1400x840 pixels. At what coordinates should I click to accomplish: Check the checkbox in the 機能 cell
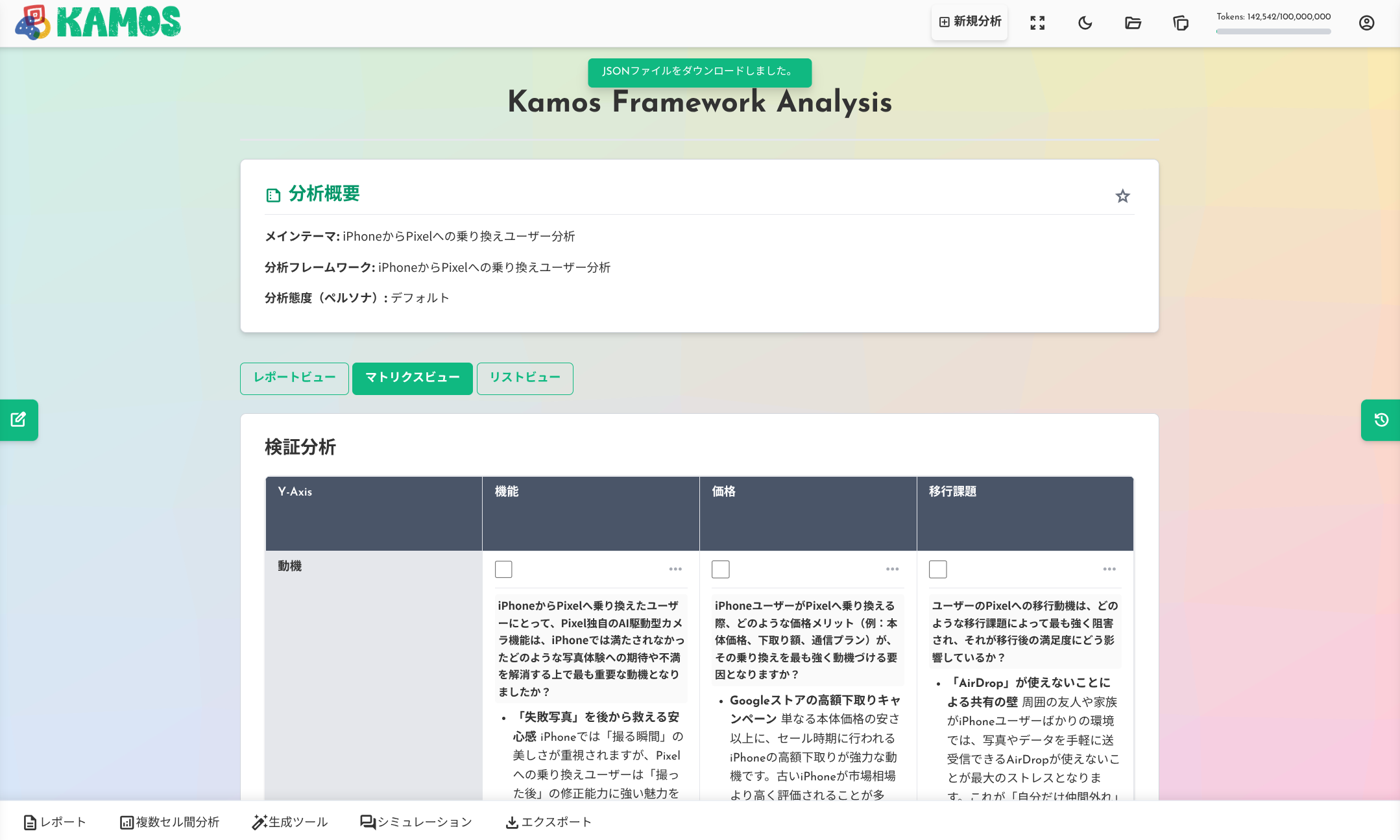pos(503,569)
